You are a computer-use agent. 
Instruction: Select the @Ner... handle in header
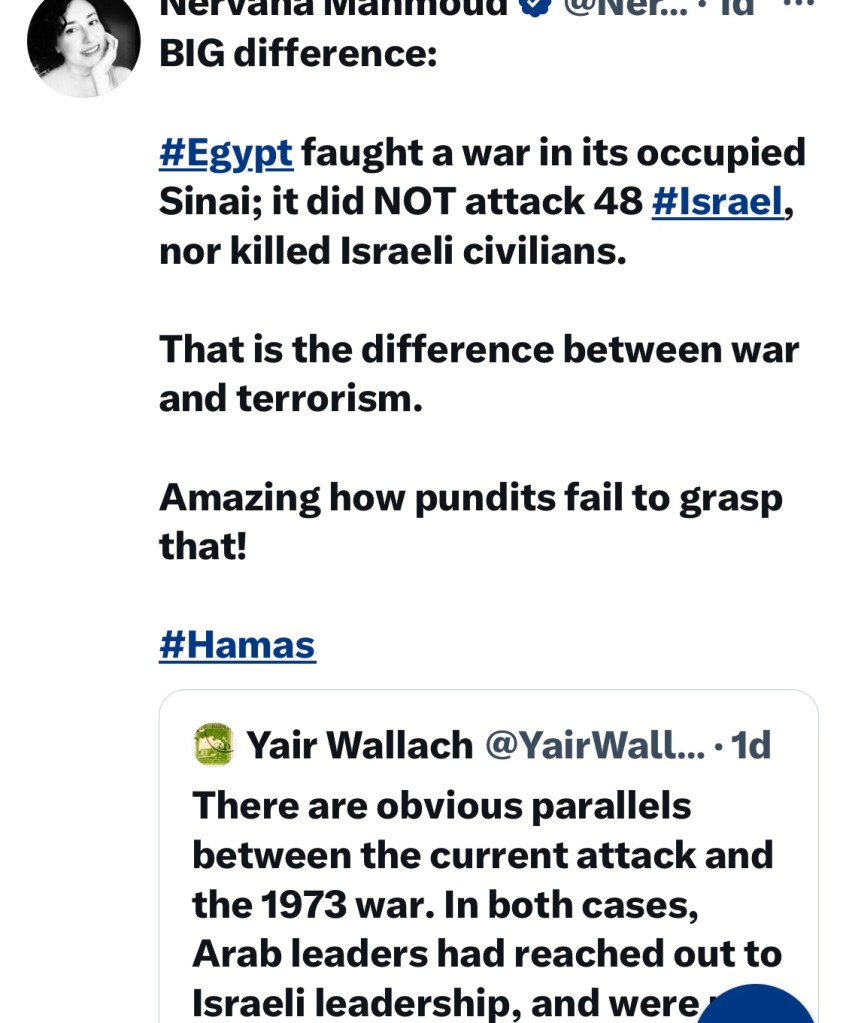627,8
